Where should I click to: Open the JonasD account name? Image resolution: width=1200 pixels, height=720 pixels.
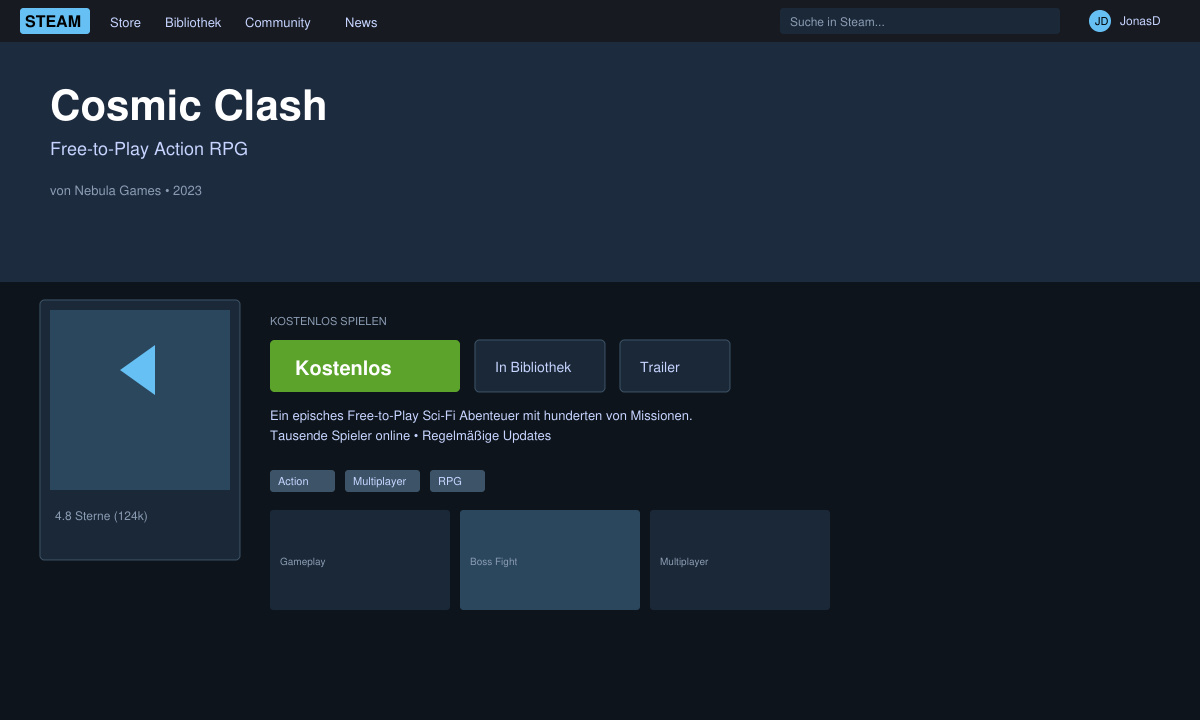[1140, 21]
